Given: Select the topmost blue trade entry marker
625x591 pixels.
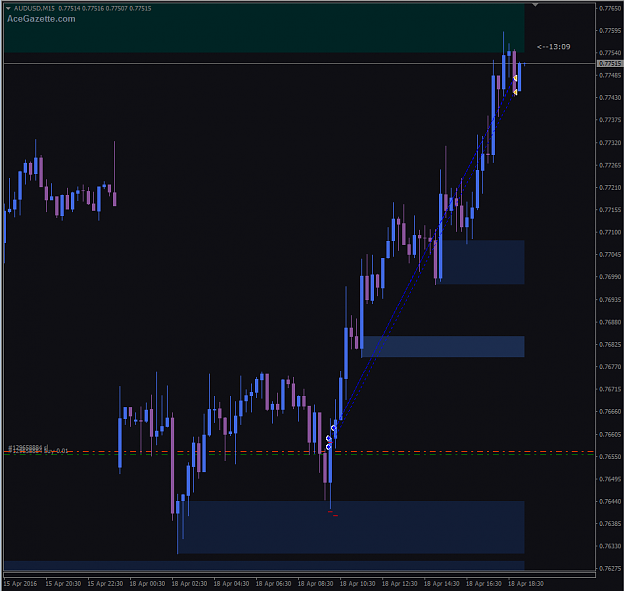Looking at the screenshot, I should pyautogui.click(x=334, y=428).
